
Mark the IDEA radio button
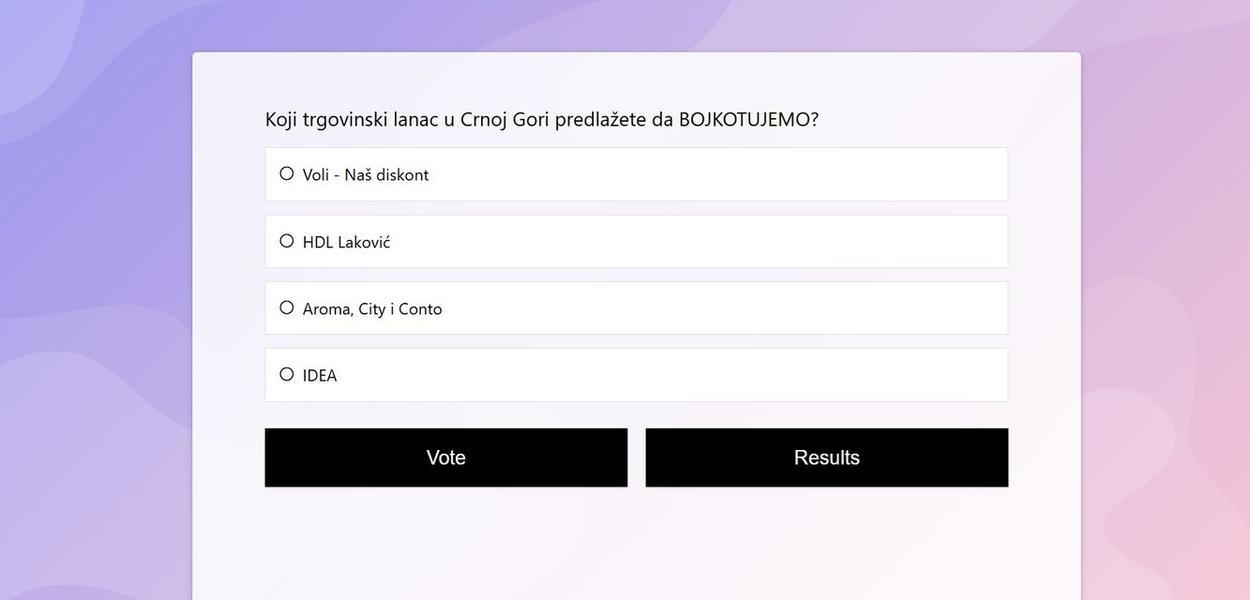click(x=287, y=375)
